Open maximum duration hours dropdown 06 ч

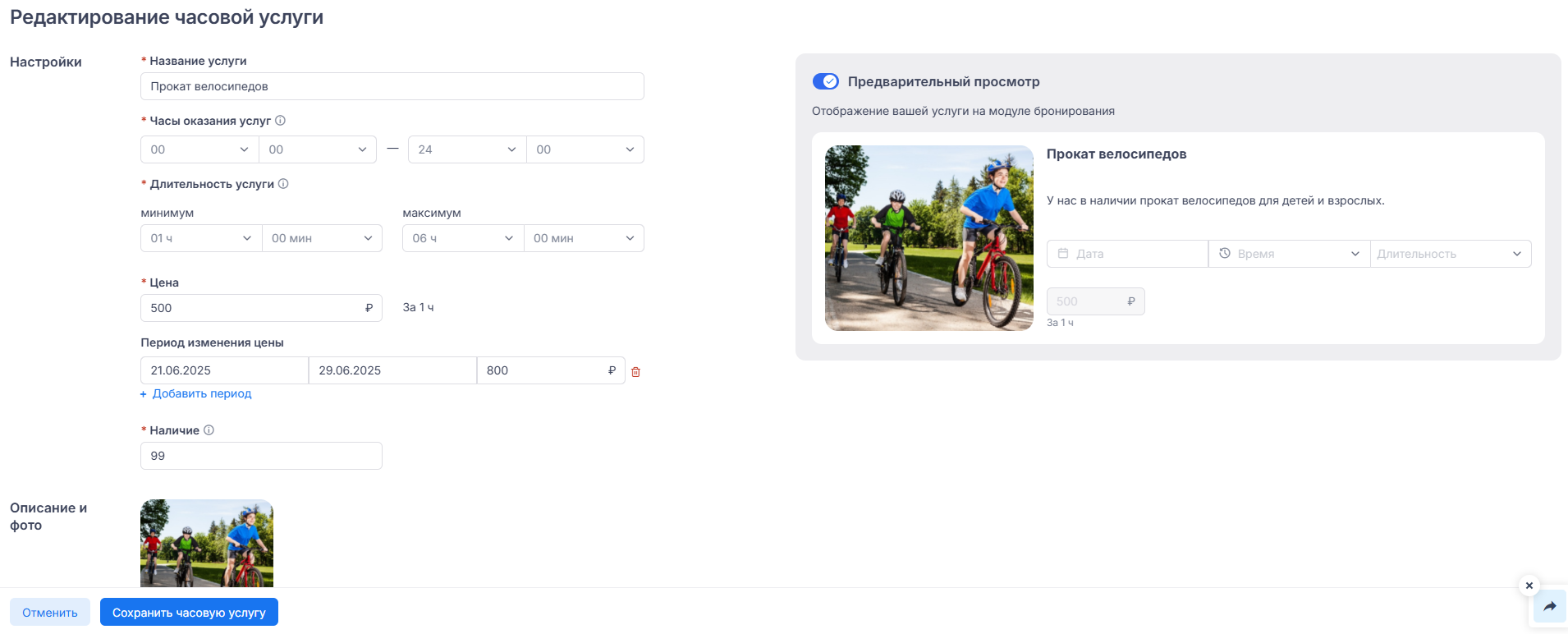click(463, 238)
